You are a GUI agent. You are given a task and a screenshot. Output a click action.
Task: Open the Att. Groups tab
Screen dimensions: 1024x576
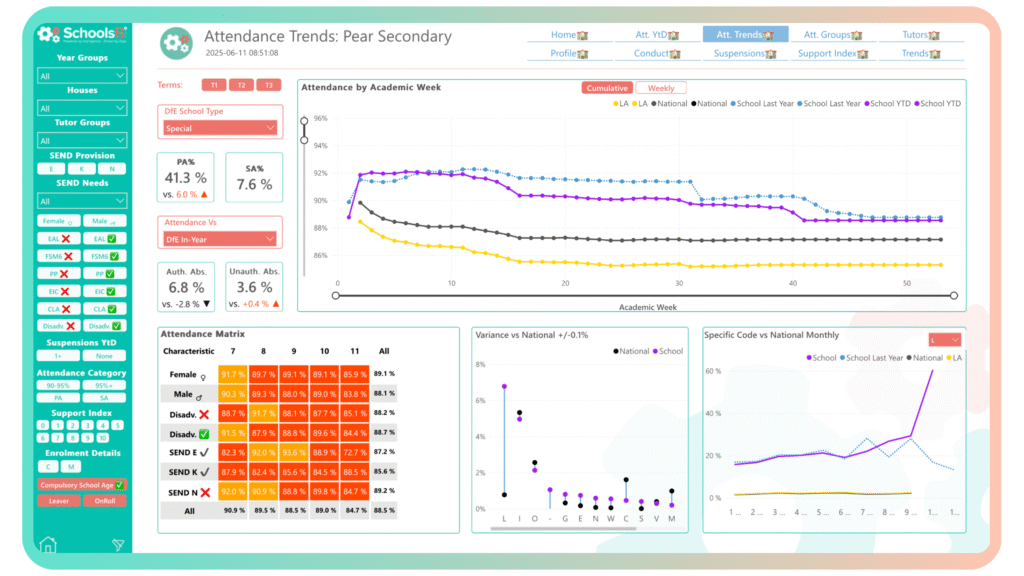[x=832, y=34]
